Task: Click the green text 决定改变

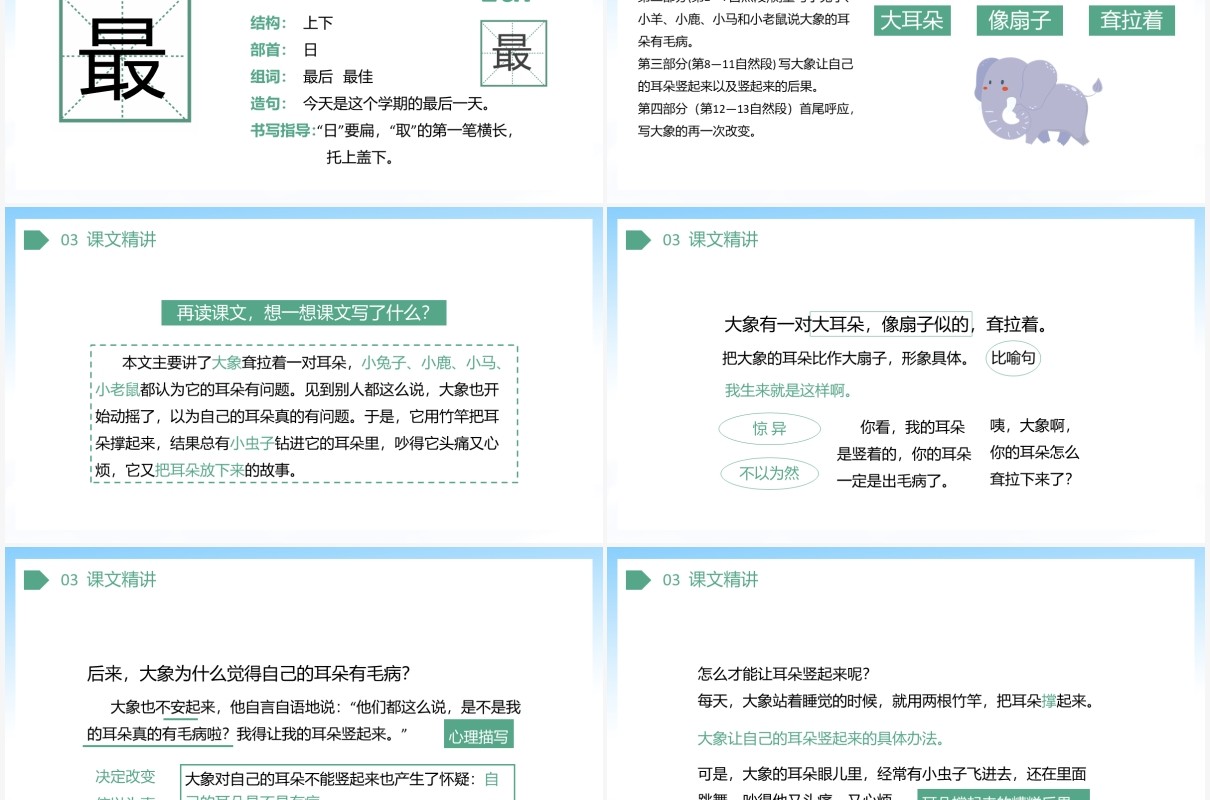Action: pos(125,777)
